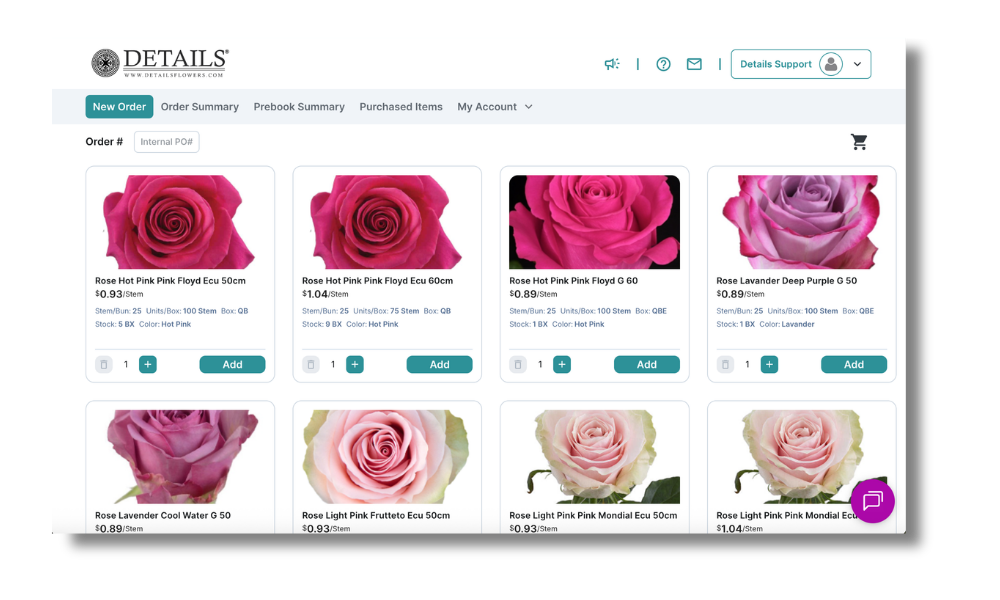Go to the Purchased Items tab
Viewport: 1000px width, 600px height.
pyautogui.click(x=401, y=107)
